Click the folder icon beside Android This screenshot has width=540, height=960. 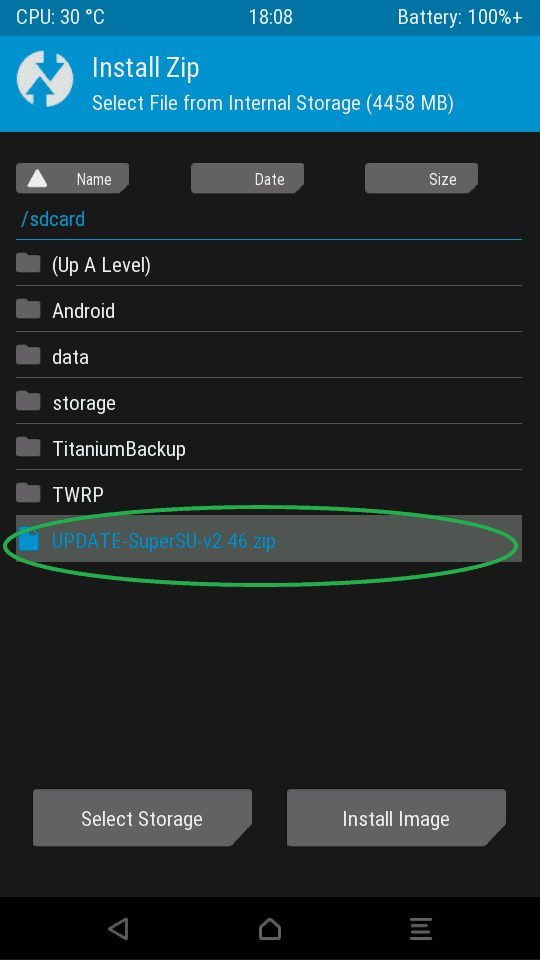(28, 309)
